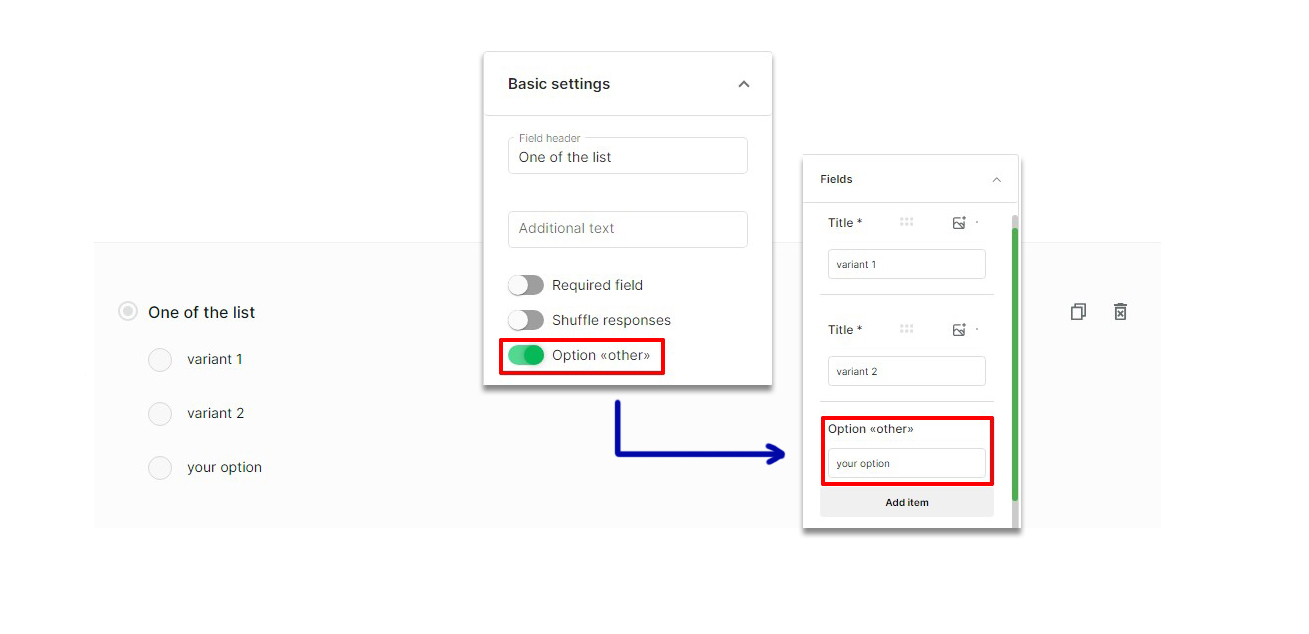
Task: Click the radio icon beside One of the list heading
Action: 128,312
